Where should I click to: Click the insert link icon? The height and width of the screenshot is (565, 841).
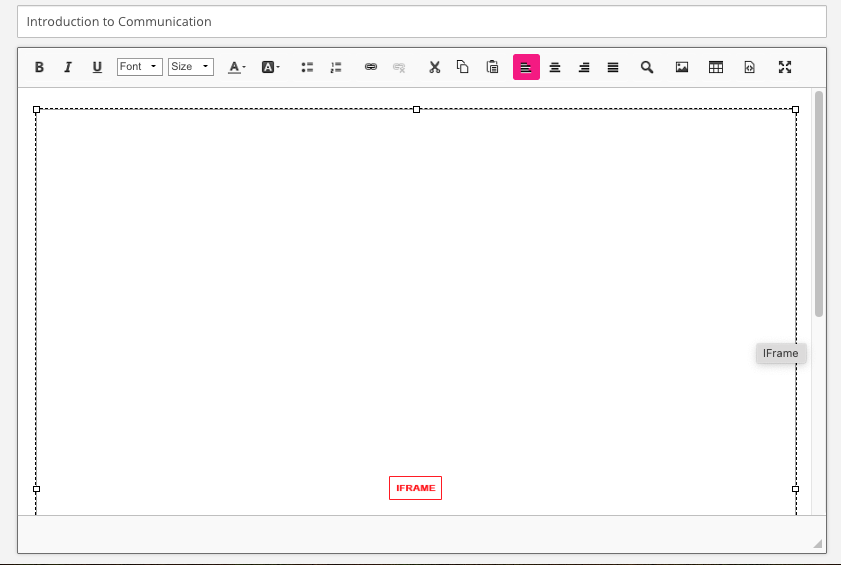(x=371, y=67)
